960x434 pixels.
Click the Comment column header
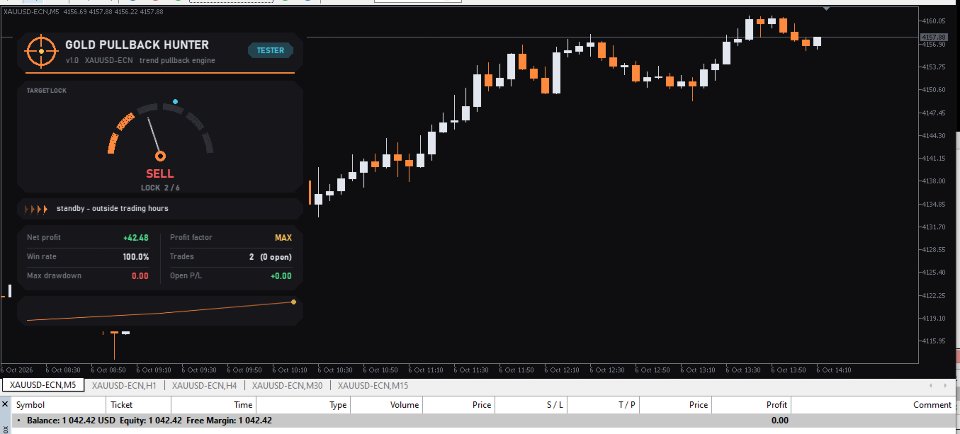[x=874, y=405]
